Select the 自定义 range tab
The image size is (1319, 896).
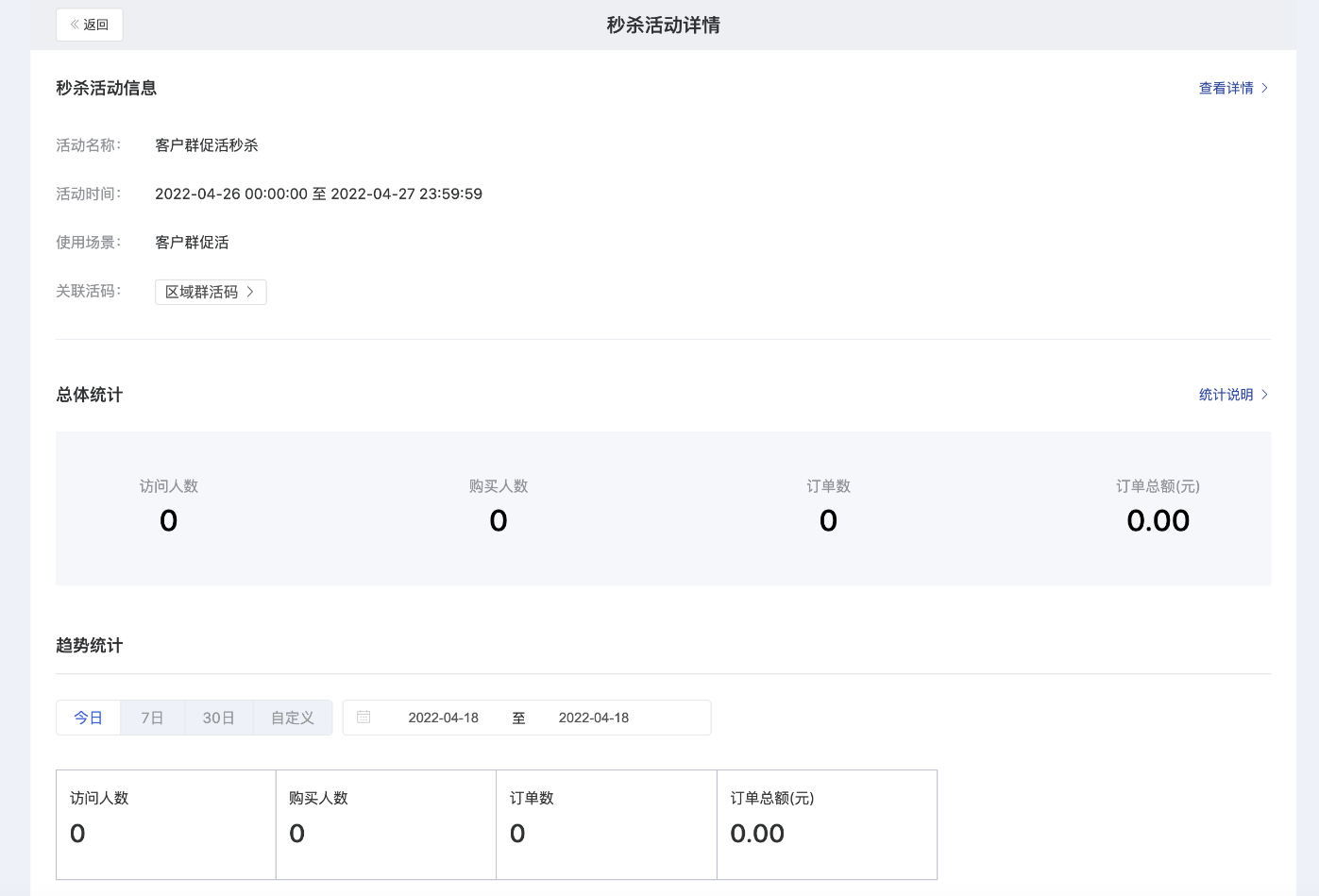tap(293, 718)
